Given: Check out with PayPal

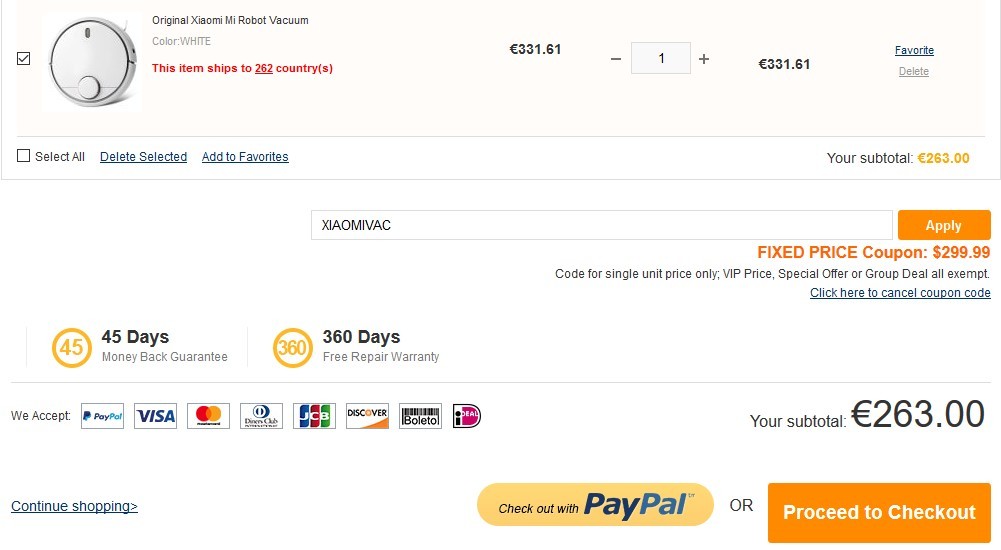Looking at the screenshot, I should pyautogui.click(x=595, y=505).
